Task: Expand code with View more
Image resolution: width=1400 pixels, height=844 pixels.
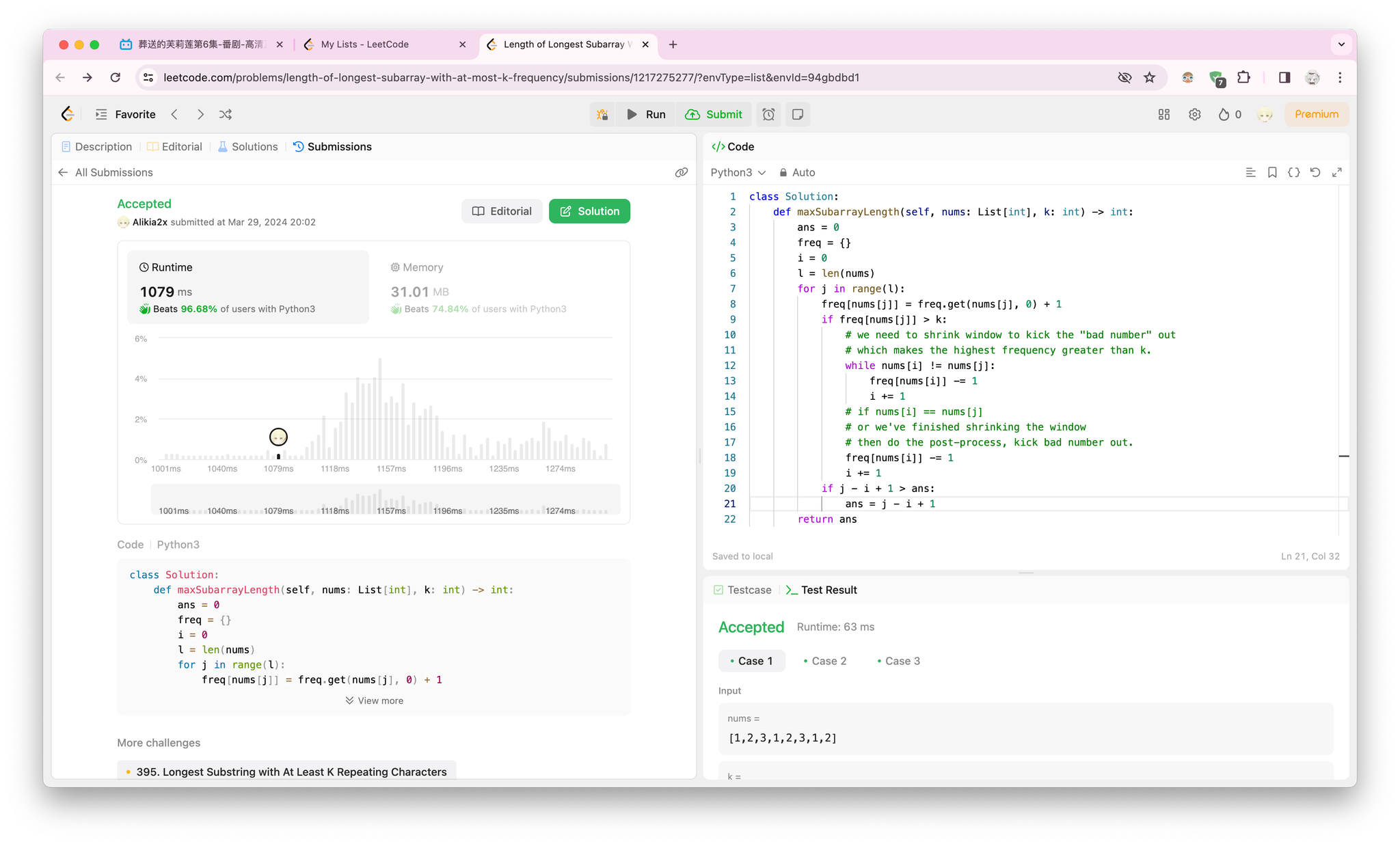Action: point(374,700)
